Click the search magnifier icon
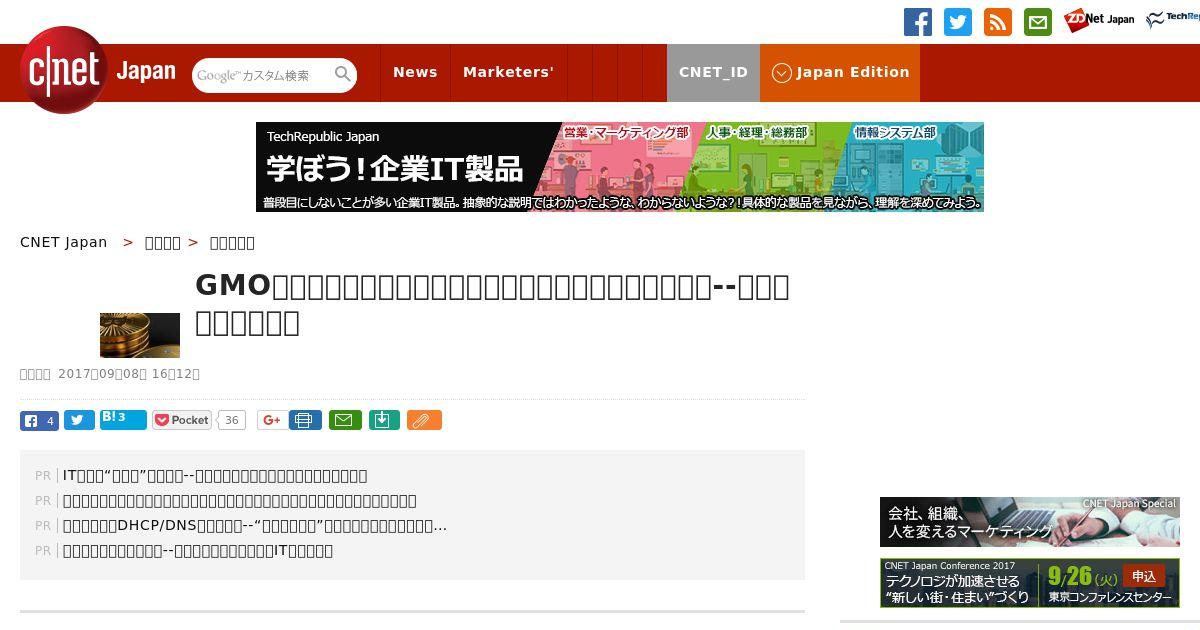The image size is (1200, 630). [343, 74]
